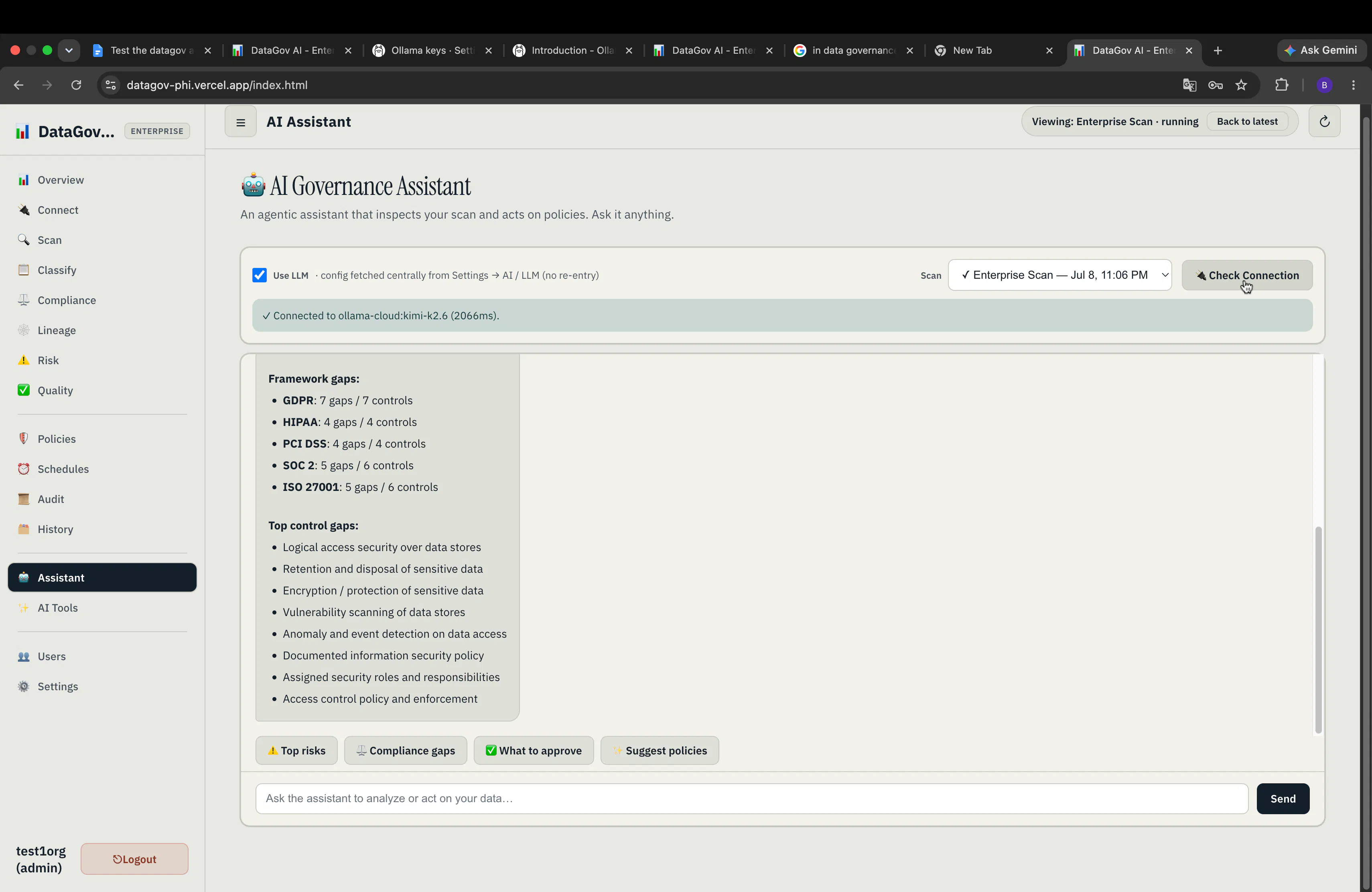Click the Check Connection button
1372x892 pixels.
pos(1247,275)
